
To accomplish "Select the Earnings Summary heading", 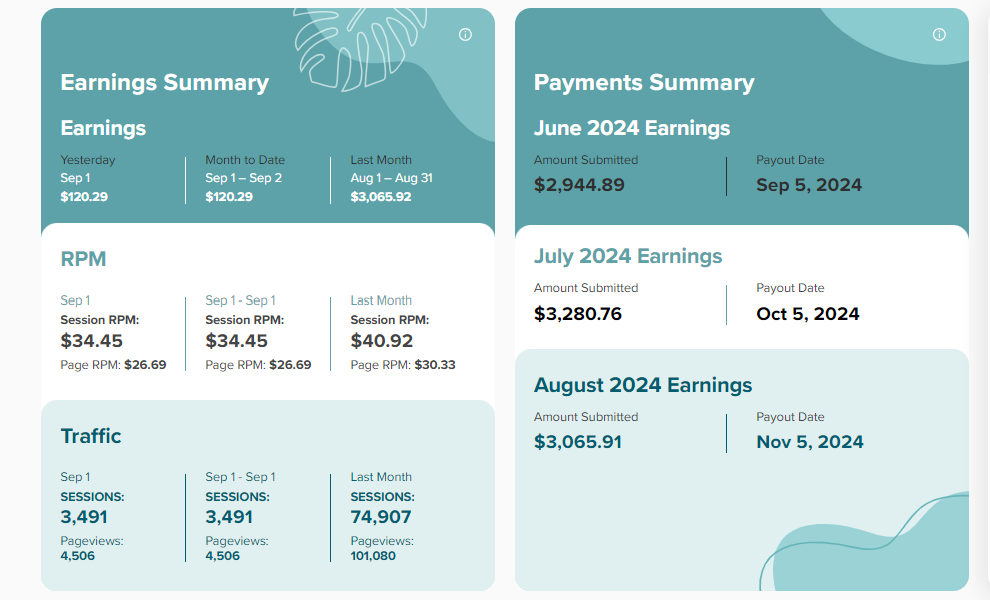I will click(164, 83).
